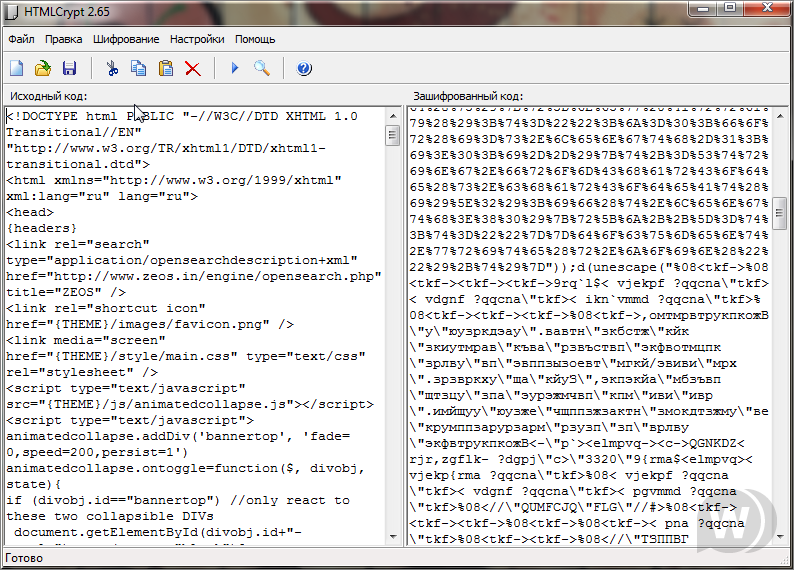Click the 'rel="stylesheet" />' line
The height and width of the screenshot is (570, 794).
click(x=82, y=372)
